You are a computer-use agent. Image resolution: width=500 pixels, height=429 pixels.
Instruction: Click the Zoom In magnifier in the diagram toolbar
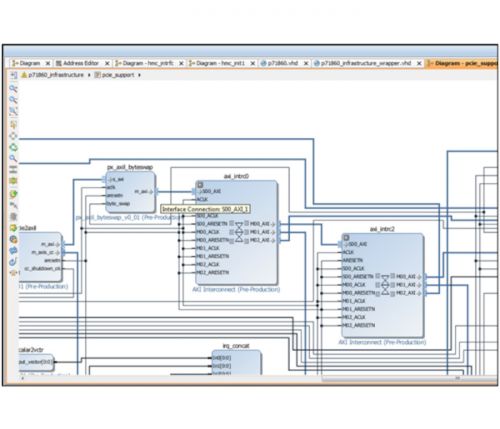tap(13, 89)
